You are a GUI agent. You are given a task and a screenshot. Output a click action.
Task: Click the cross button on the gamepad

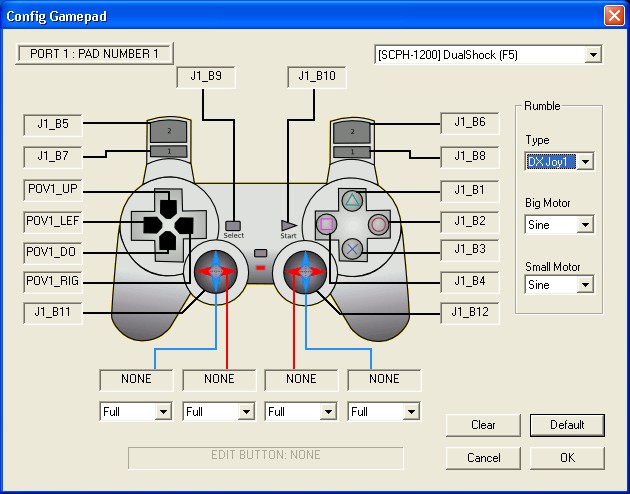point(352,249)
